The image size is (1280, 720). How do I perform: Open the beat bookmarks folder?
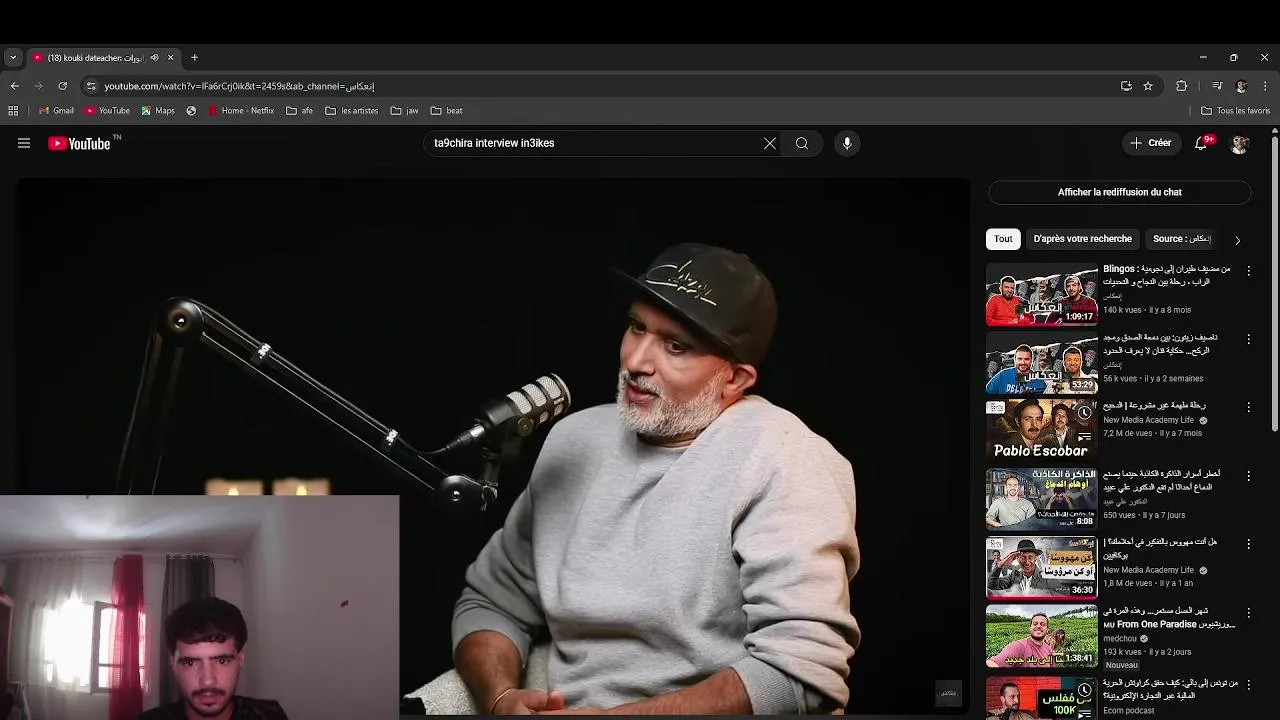click(x=447, y=111)
